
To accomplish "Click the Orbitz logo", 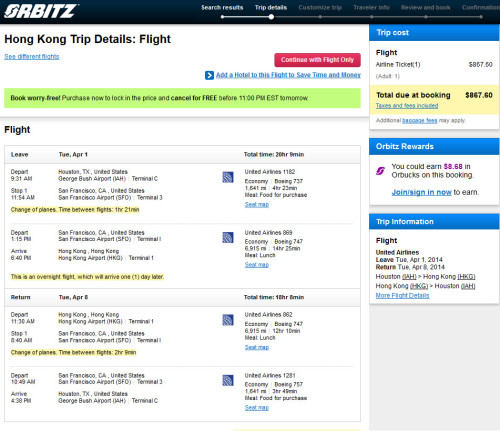I will pyautogui.click(x=41, y=11).
